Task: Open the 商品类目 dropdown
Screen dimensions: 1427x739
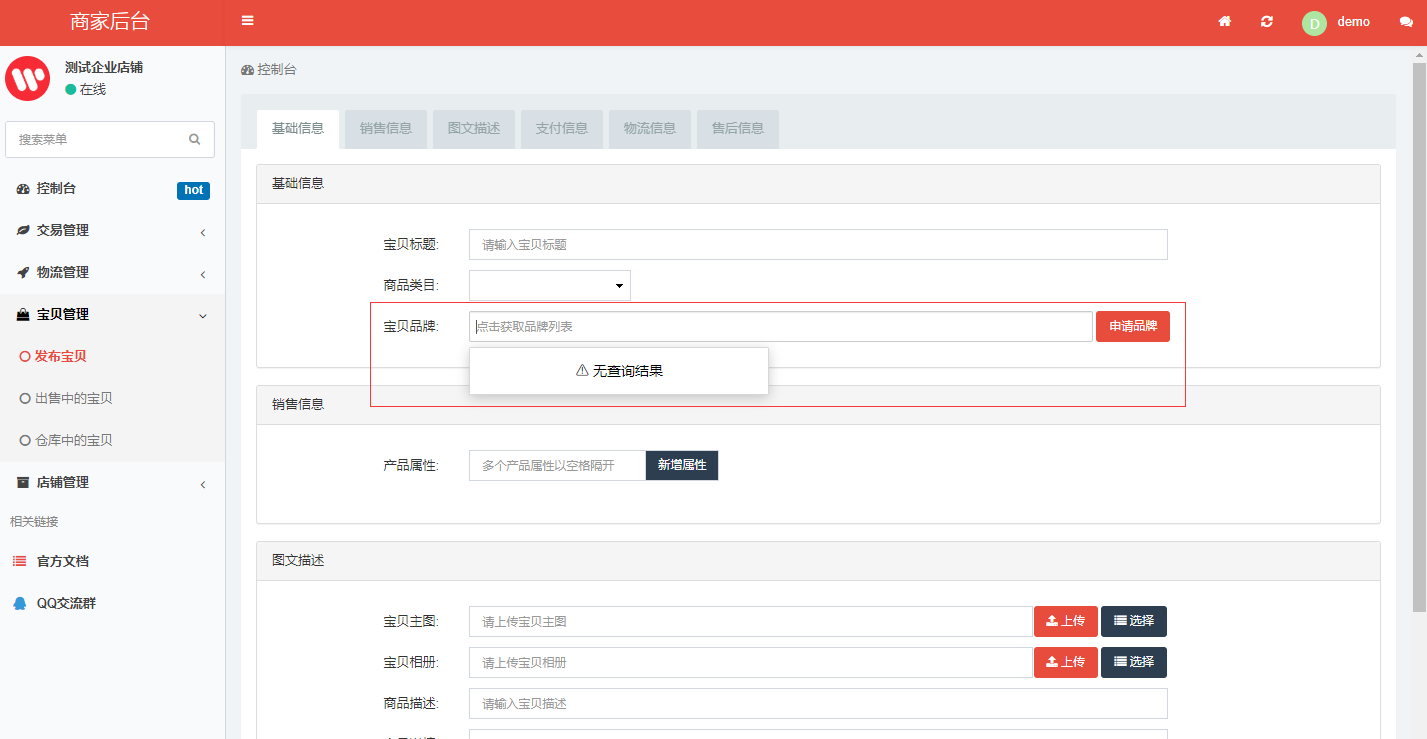Action: click(550, 286)
